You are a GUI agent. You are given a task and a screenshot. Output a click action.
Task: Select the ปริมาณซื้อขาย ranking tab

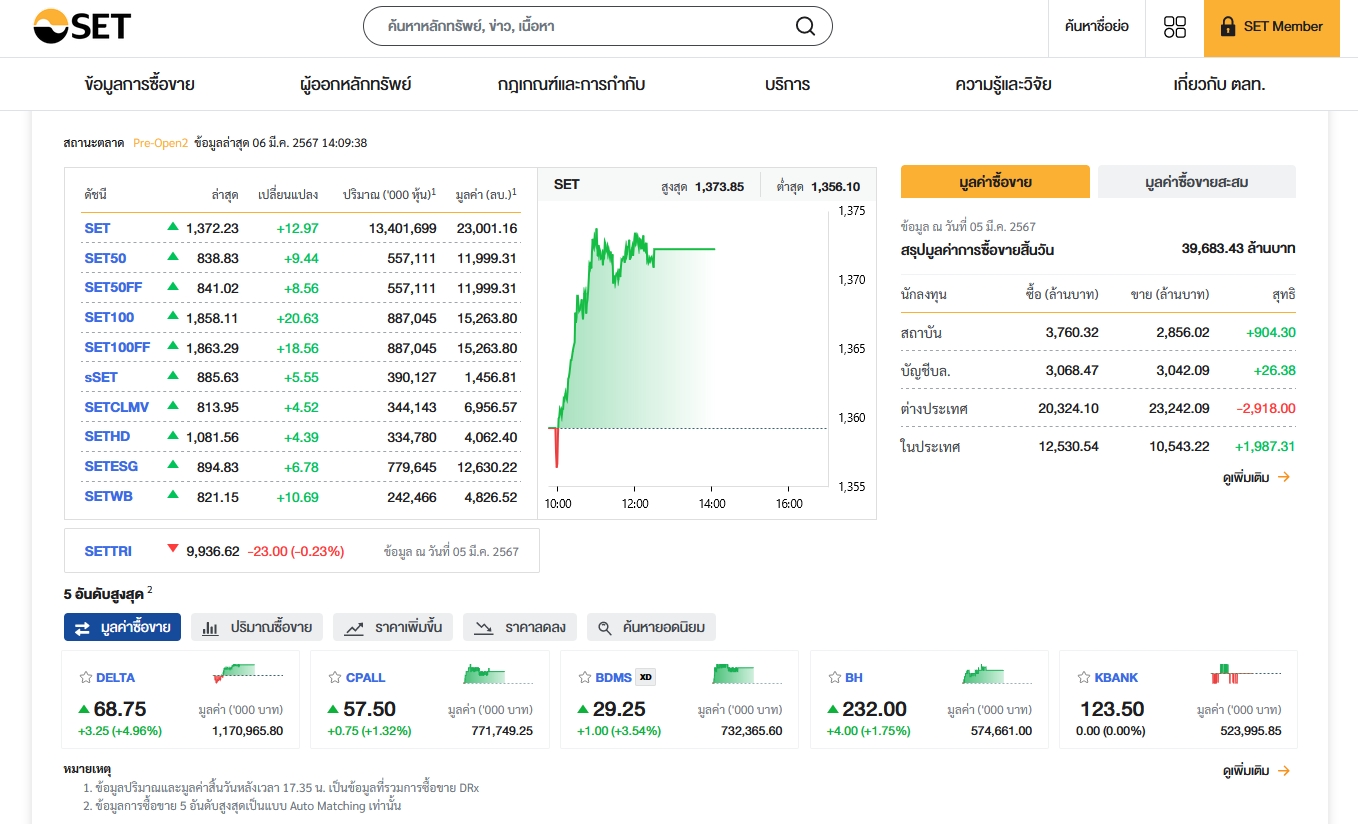click(257, 628)
